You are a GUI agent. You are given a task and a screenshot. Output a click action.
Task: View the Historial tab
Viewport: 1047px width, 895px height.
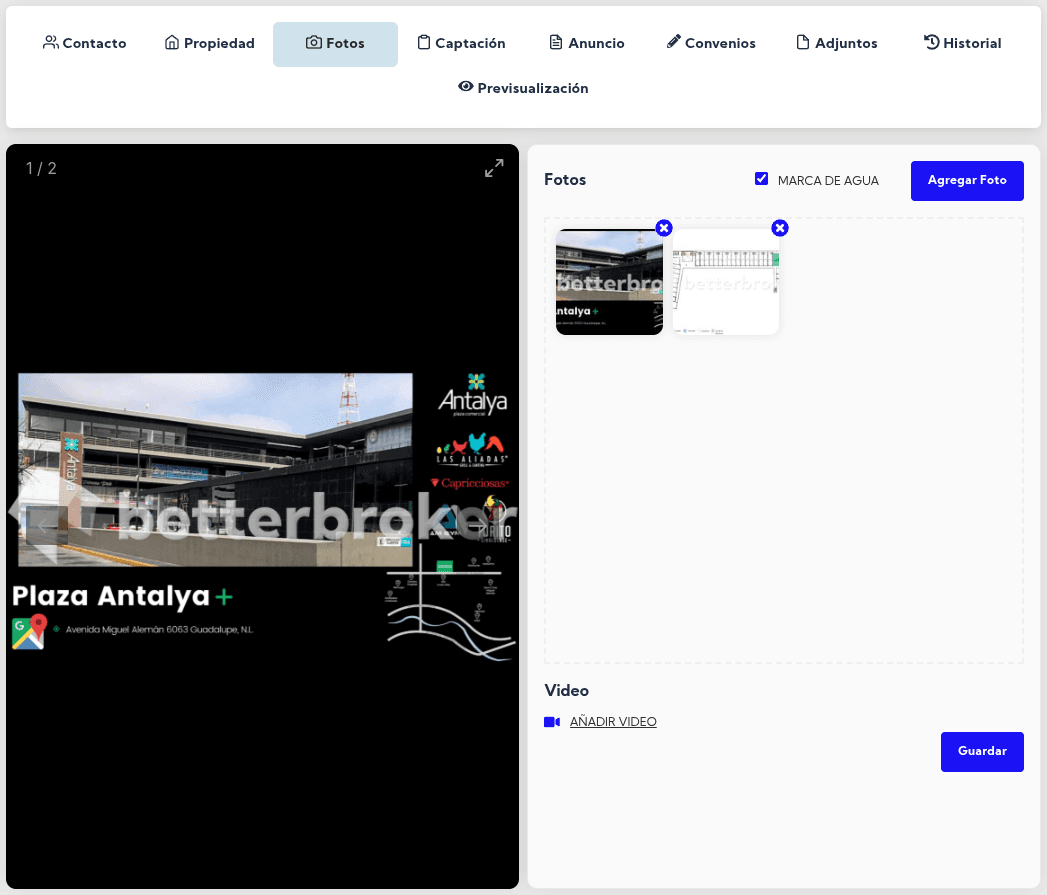pyautogui.click(x=962, y=44)
